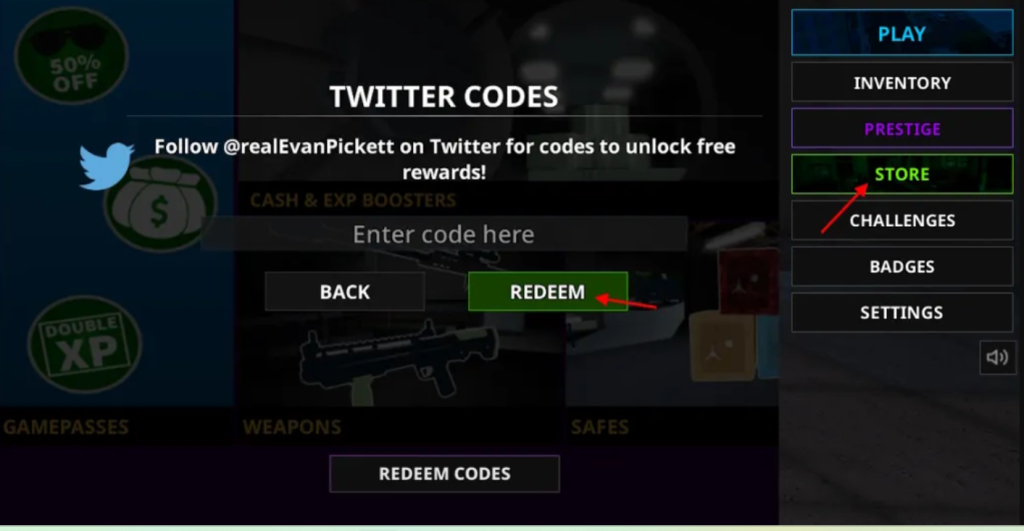Go back from Twitter Codes dialog
Screen dimensions: 1024x531
tap(345, 292)
